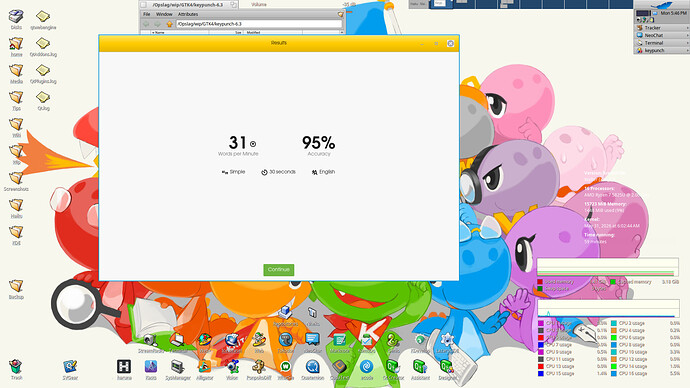690x388 pixels.
Task: Launch the Quaternion desktop icon
Action: coord(312,366)
